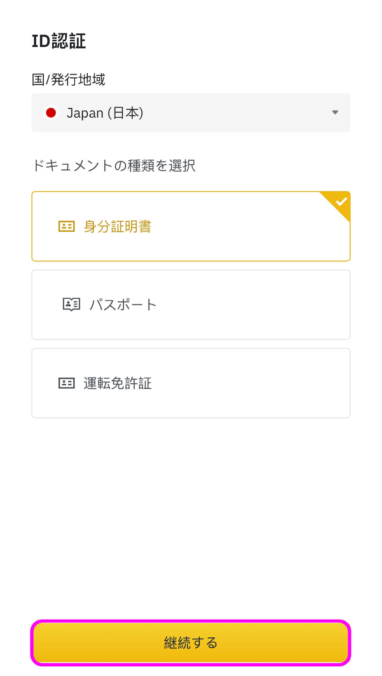Viewport: 382px width, 676px height.
Task: Click the 運転免許証 text label
Action: 117,383
